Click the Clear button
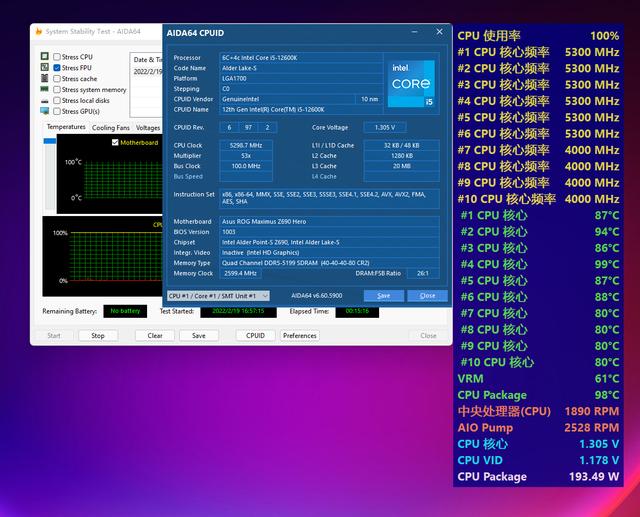This screenshot has height=517, width=640. [x=155, y=336]
